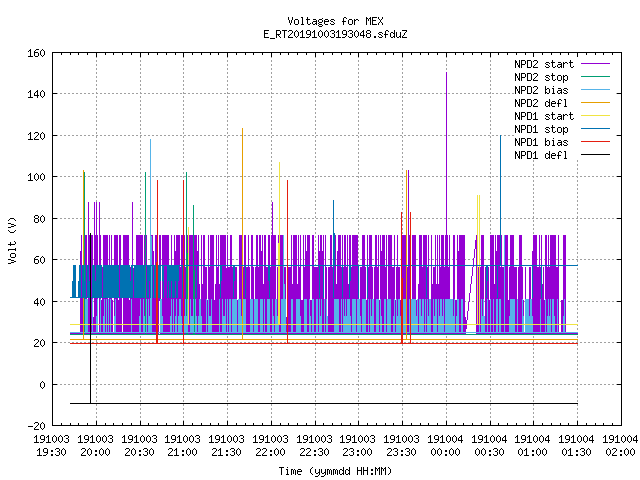The width and height of the screenshot is (640, 480).
Task: Click the 40 y-axis tick value
Action: point(39,302)
